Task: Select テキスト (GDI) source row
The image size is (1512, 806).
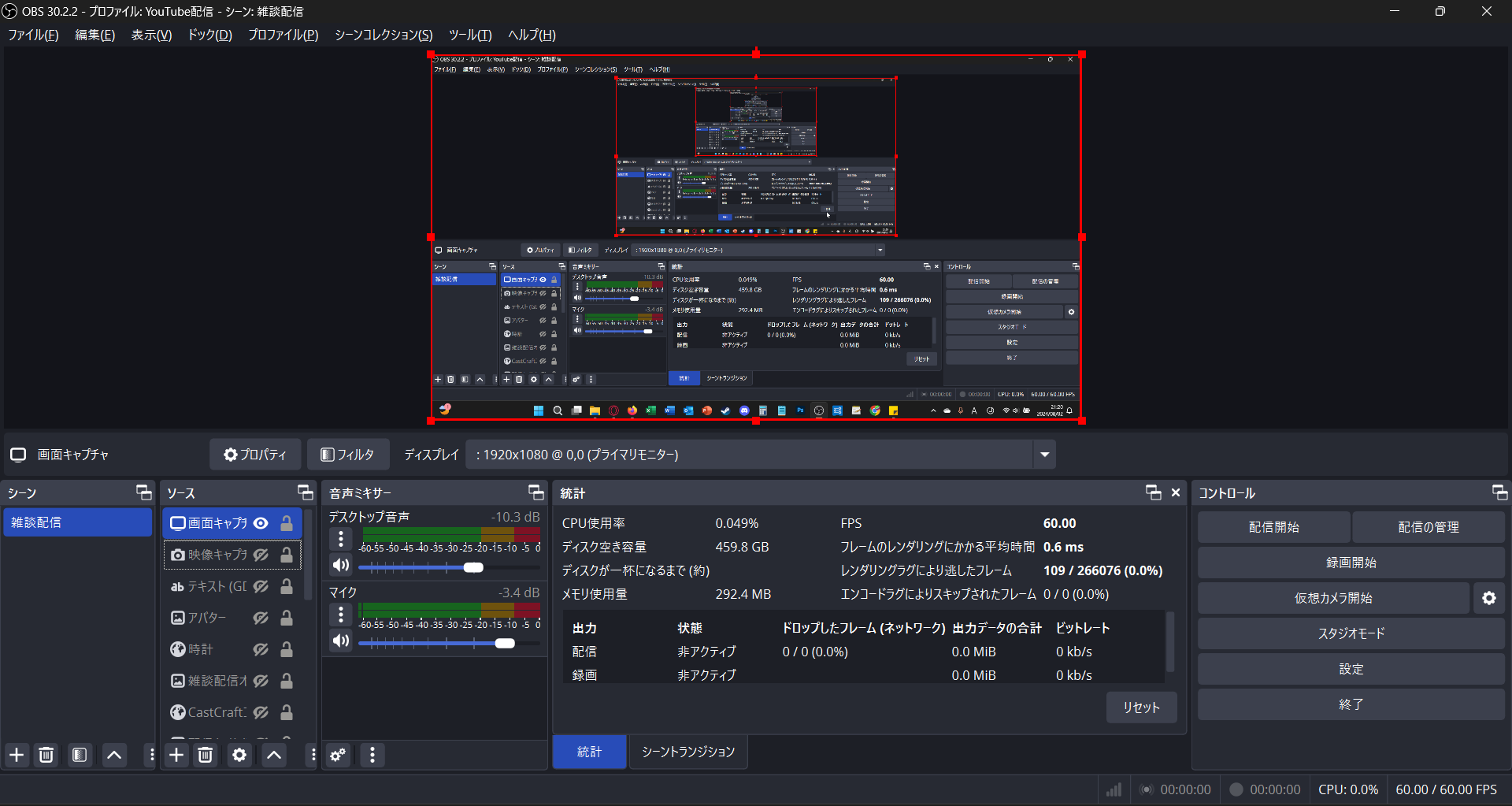Action: (232, 586)
